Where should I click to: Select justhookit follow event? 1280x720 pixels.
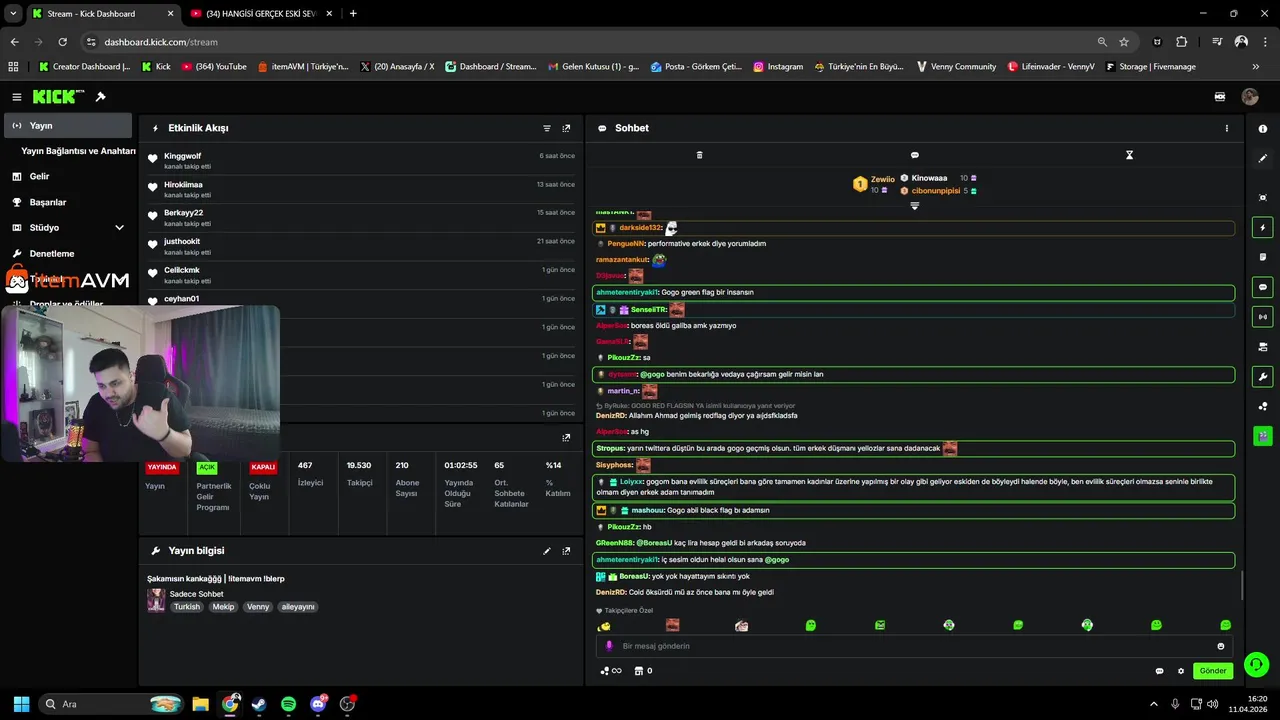pyautogui.click(x=361, y=246)
